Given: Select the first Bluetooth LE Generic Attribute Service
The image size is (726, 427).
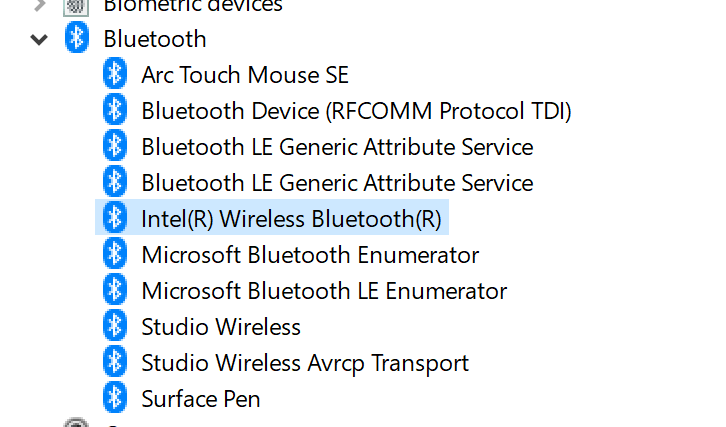Looking at the screenshot, I should (x=337, y=147).
